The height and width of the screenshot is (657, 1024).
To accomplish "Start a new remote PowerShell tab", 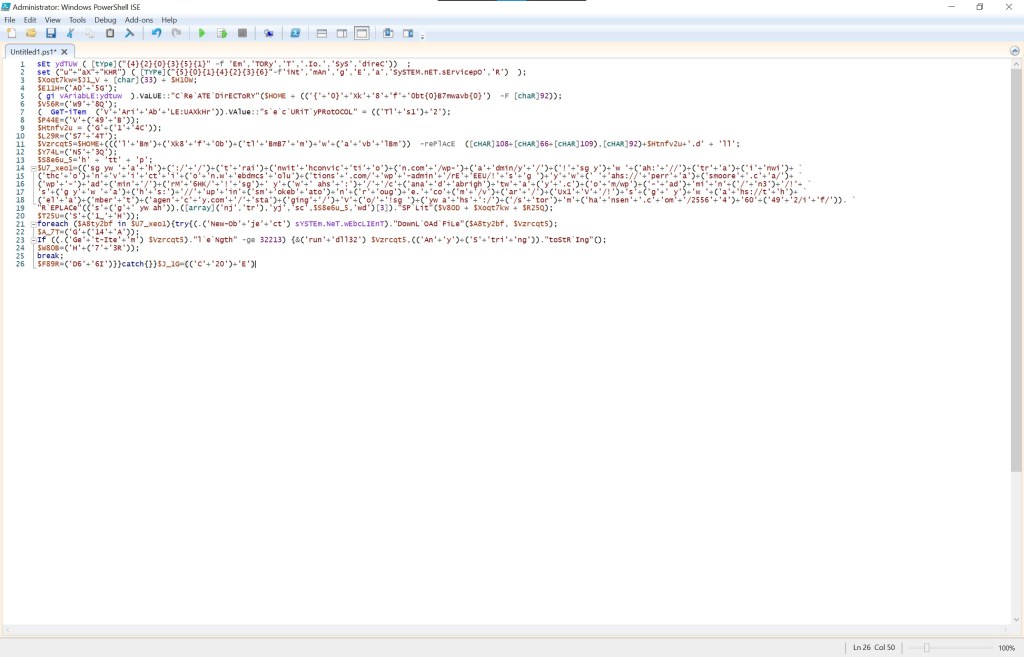I will pyautogui.click(x=269, y=33).
